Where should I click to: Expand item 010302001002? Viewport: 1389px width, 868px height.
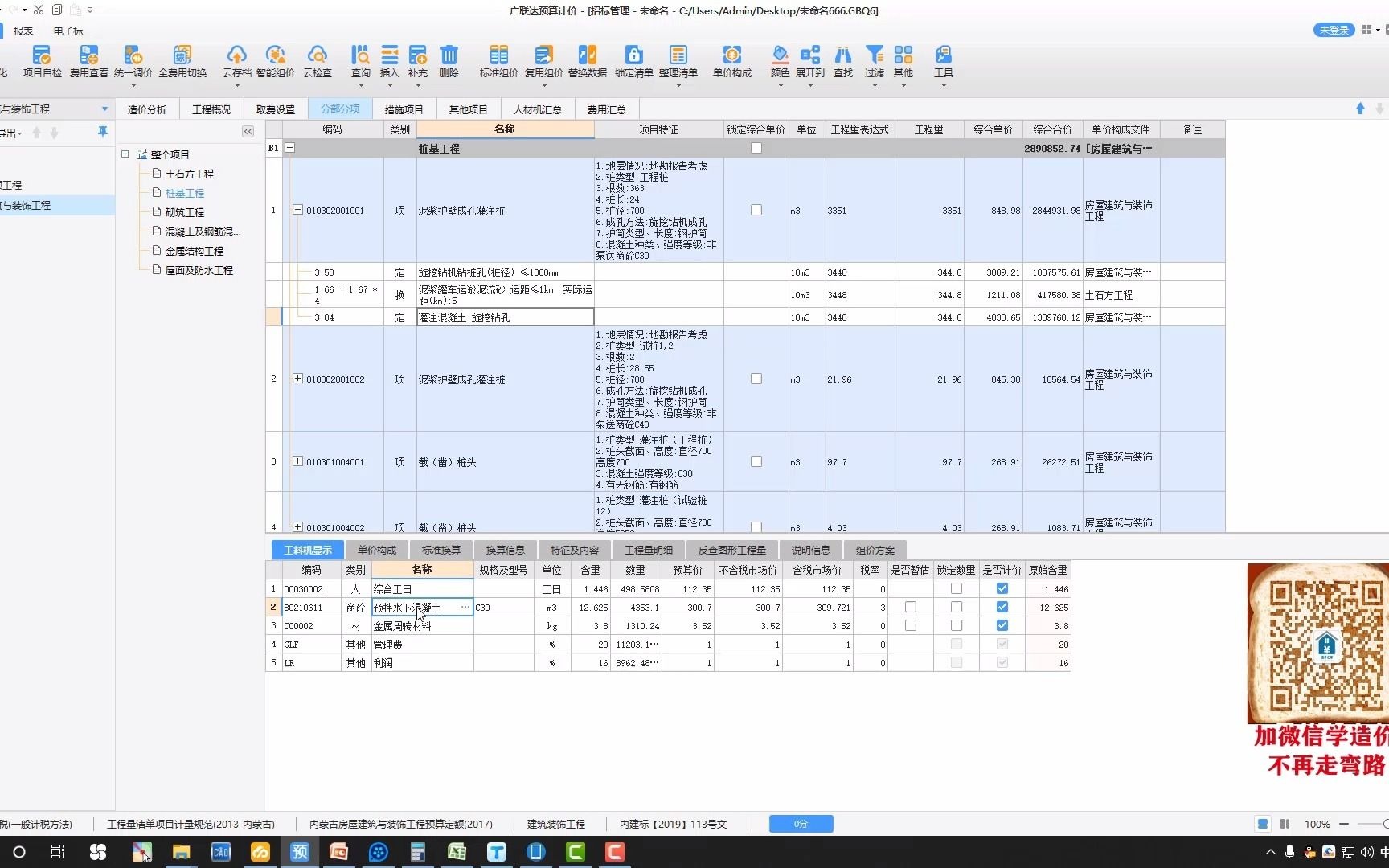[297, 379]
